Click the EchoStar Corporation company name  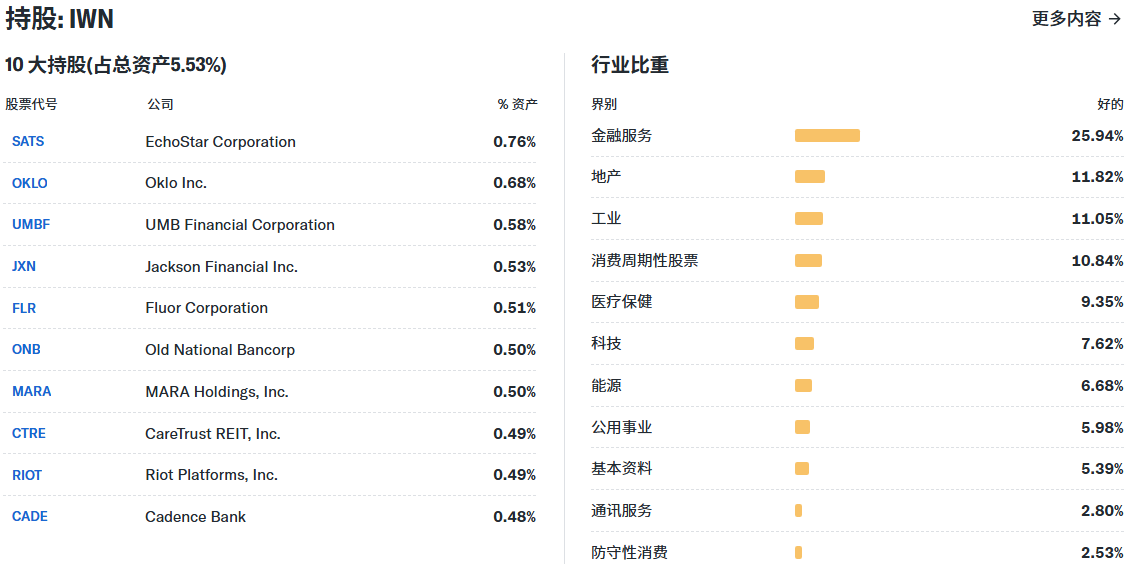(220, 142)
